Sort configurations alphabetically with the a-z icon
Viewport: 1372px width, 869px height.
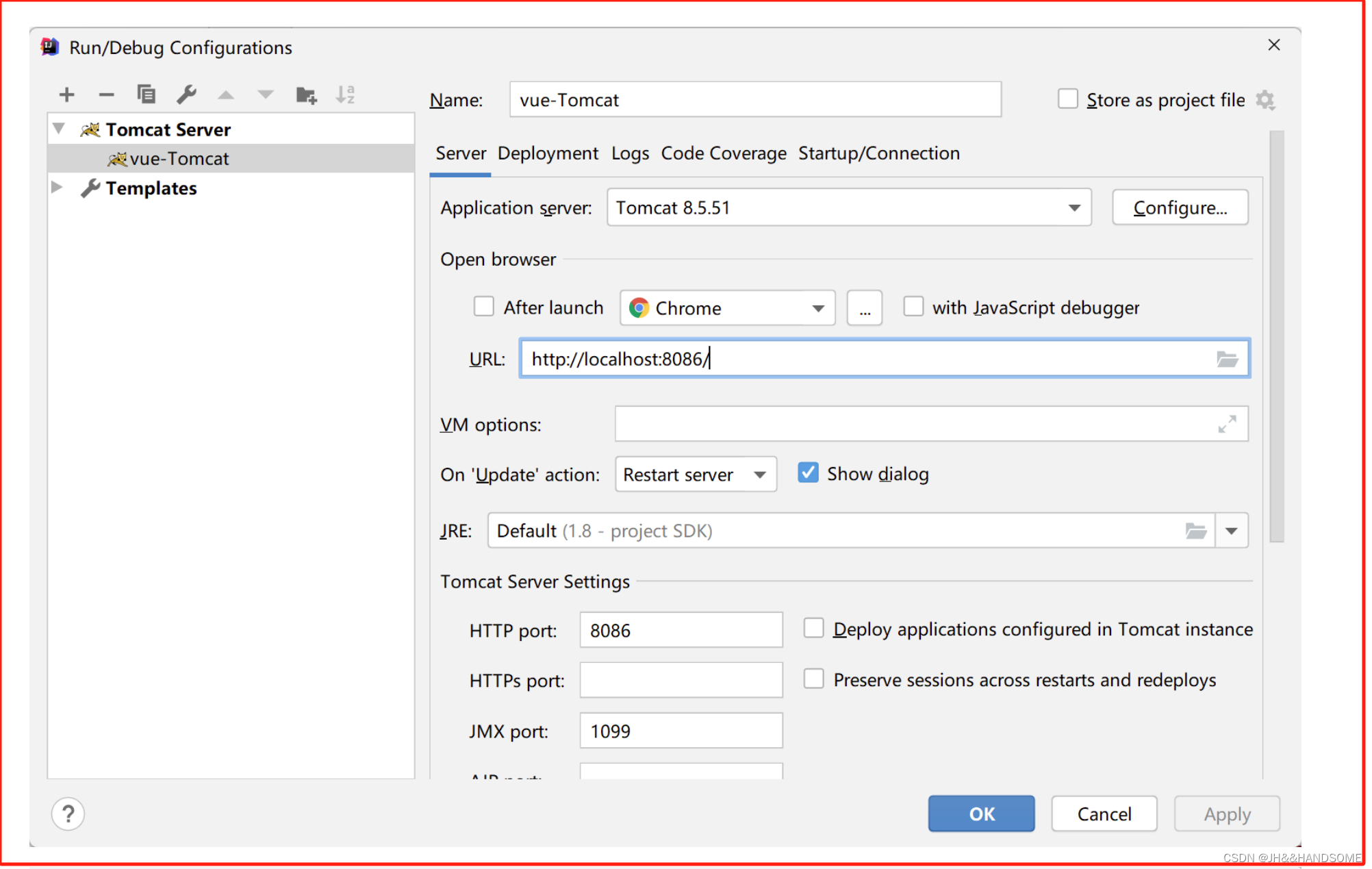[x=345, y=95]
